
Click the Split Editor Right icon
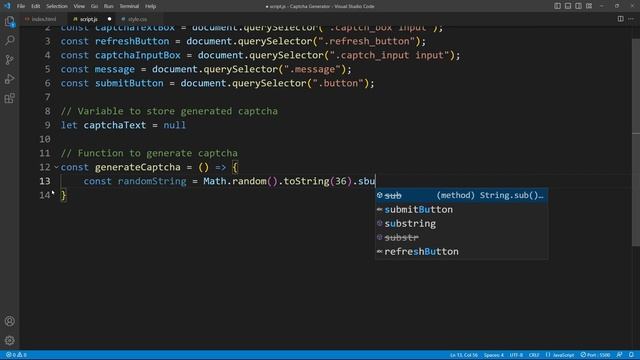click(620, 19)
